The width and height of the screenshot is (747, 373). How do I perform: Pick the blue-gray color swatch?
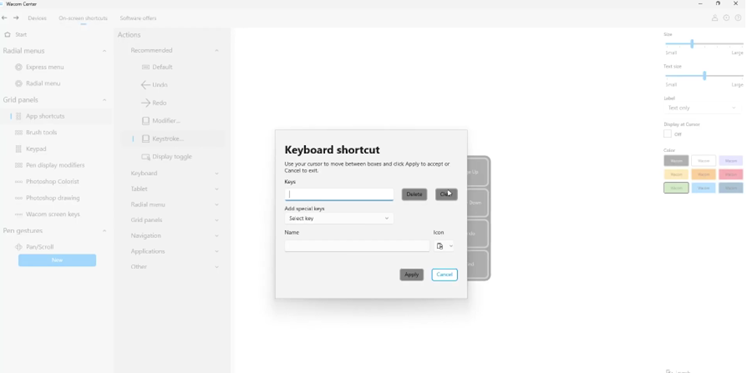click(x=731, y=188)
